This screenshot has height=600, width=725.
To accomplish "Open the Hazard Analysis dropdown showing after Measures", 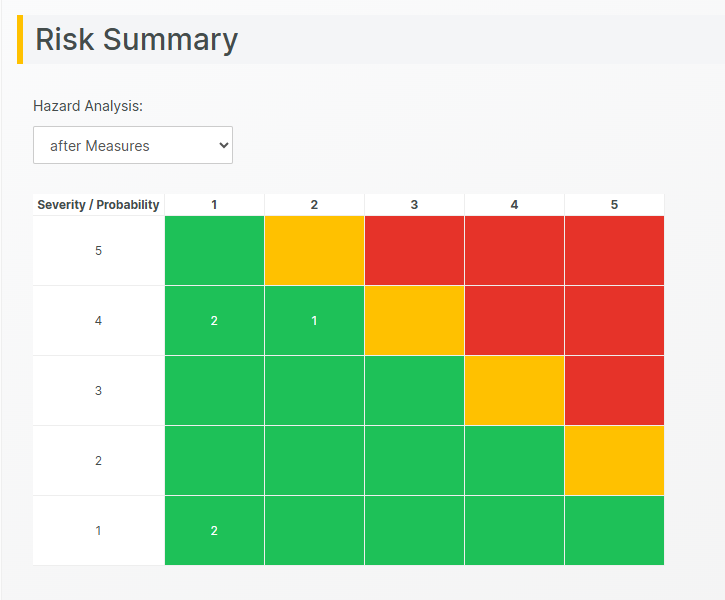I will coord(133,145).
